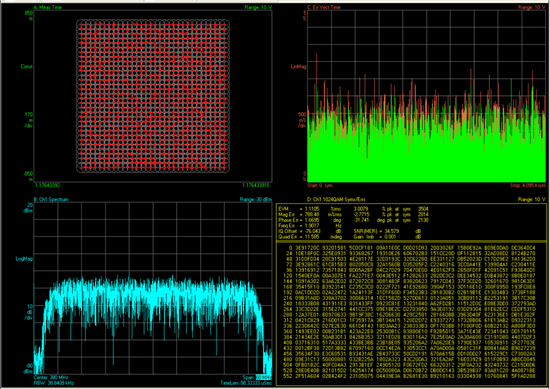Viewport: 550px width, 389px height.
Task: Select the 'A: Meas Time' trace title
Action: pyautogui.click(x=47, y=7)
